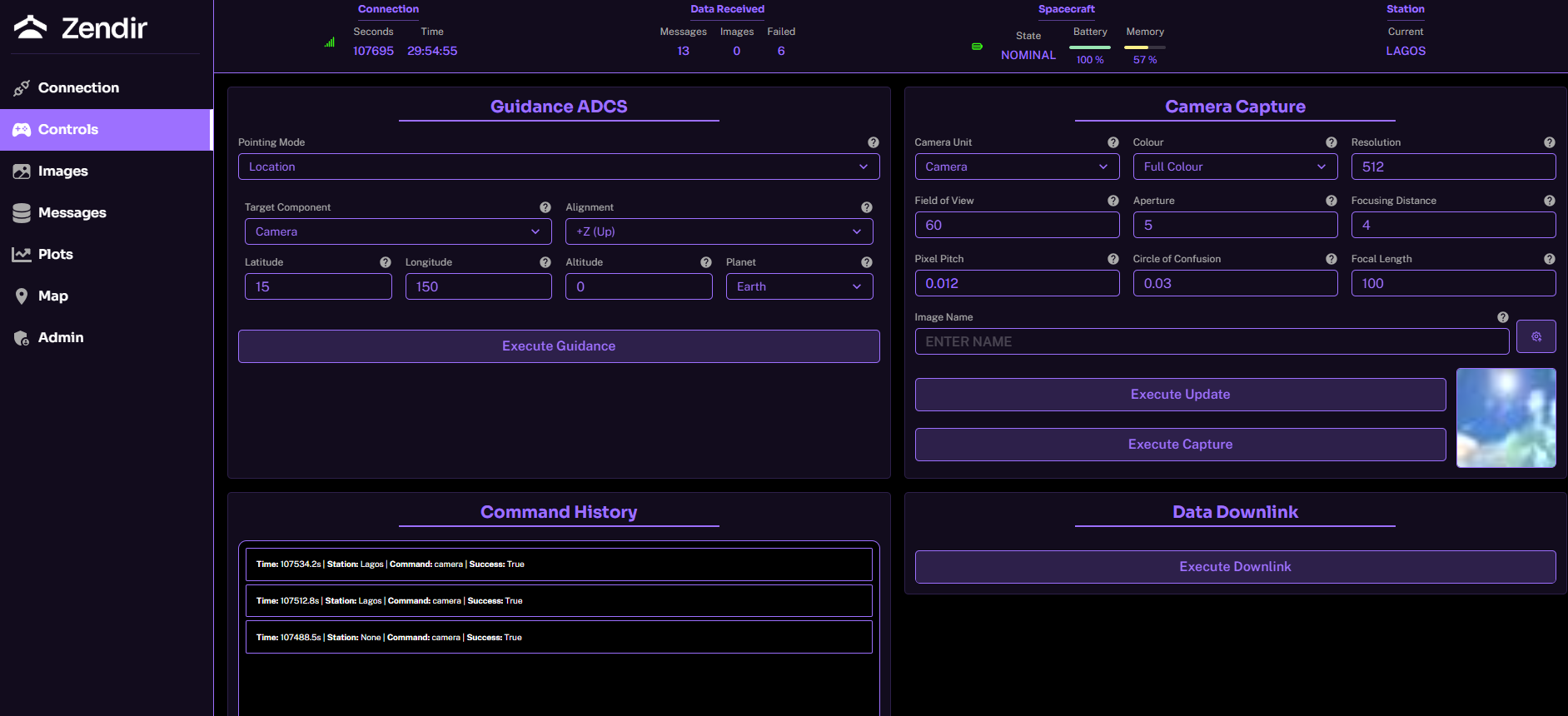Focus the Image Name input field
The height and width of the screenshot is (716, 1568).
[x=1211, y=341]
